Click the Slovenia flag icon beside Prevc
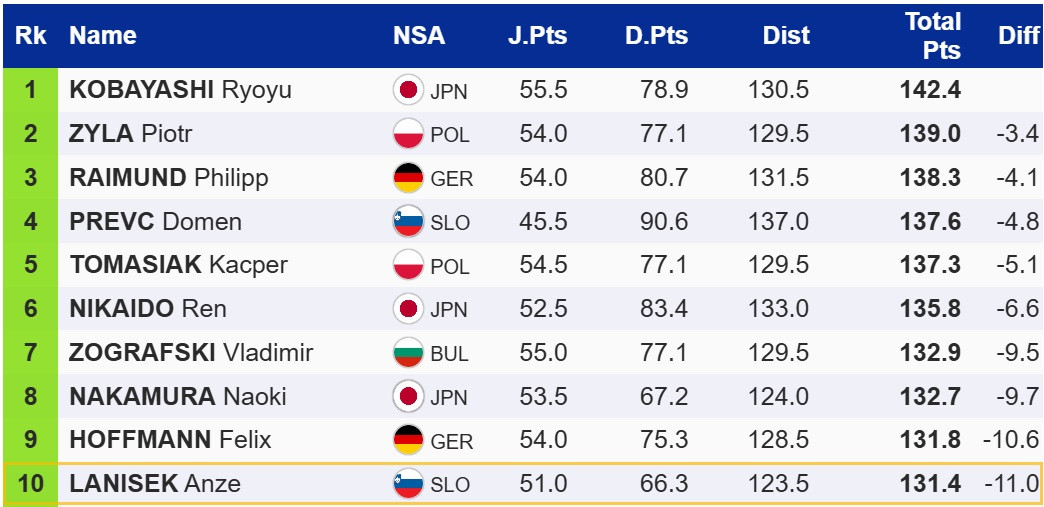Image resolution: width=1044 pixels, height=507 pixels. click(x=407, y=222)
